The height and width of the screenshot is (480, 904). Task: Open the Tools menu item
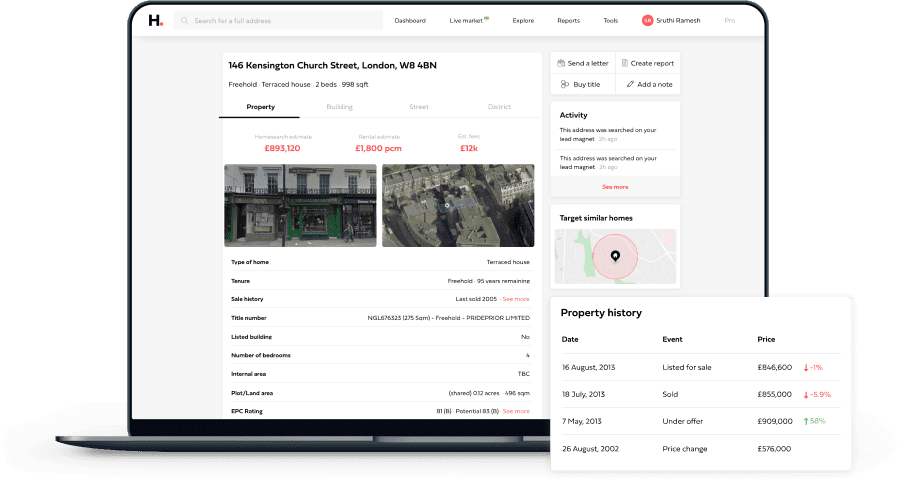tap(610, 20)
